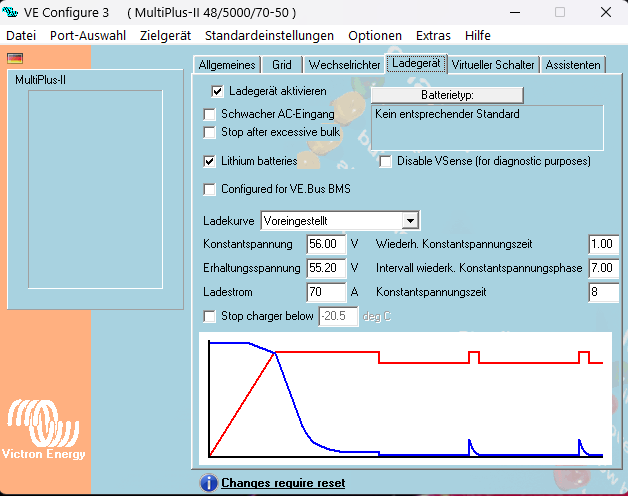Click the Batterietyp button
The height and width of the screenshot is (496, 628).
pos(447,95)
